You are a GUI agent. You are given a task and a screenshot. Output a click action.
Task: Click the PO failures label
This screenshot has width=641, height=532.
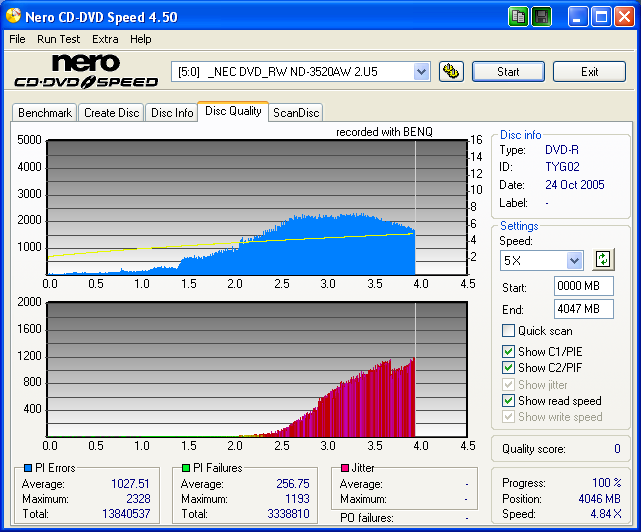tap(367, 518)
